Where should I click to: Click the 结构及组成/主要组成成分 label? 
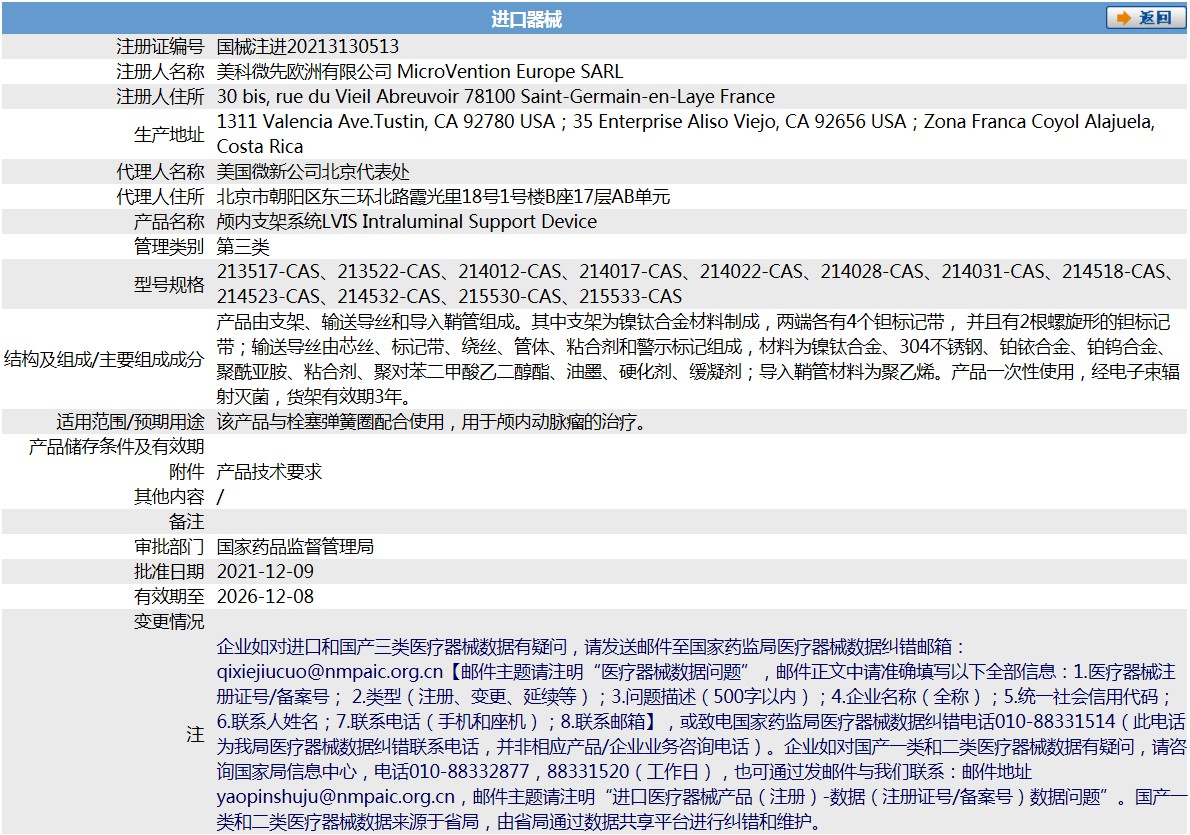104,359
